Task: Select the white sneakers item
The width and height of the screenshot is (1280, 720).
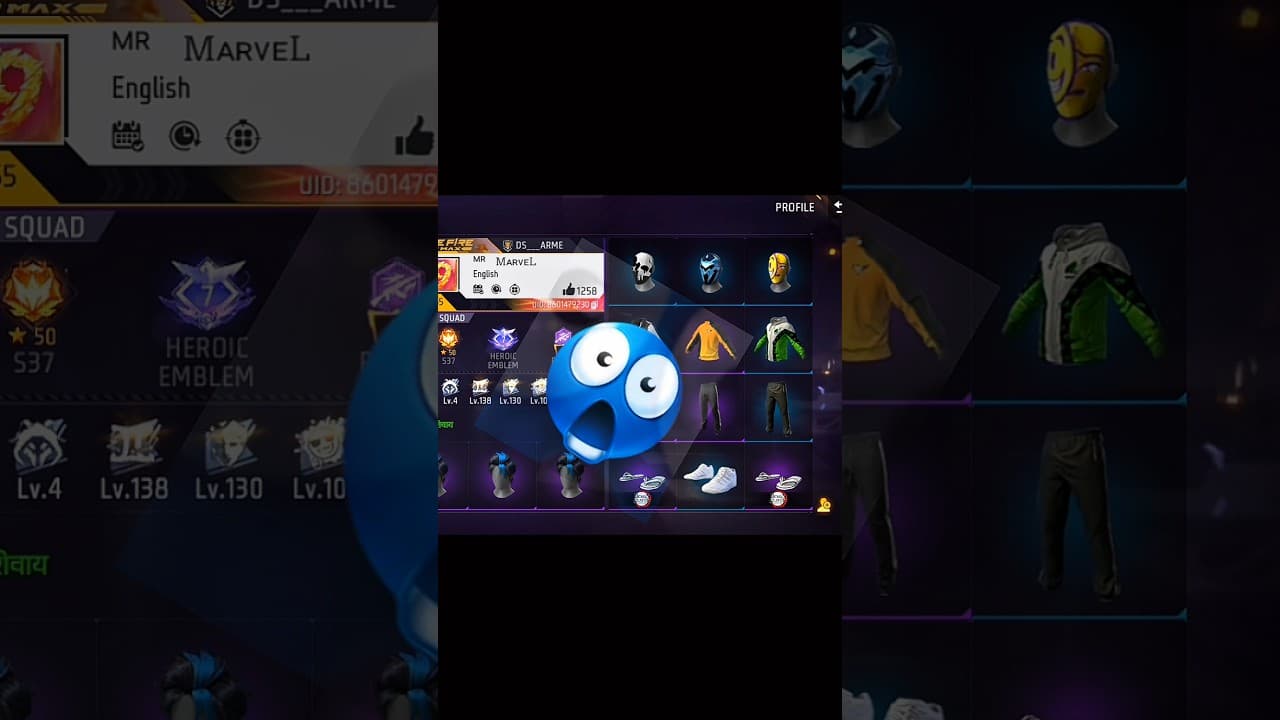Action: click(x=710, y=477)
